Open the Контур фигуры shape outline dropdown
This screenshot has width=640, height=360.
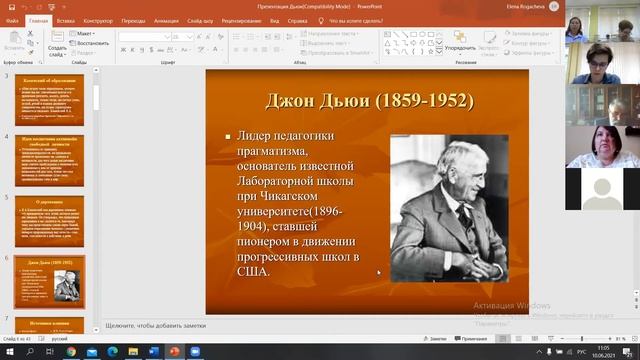(x=527, y=43)
